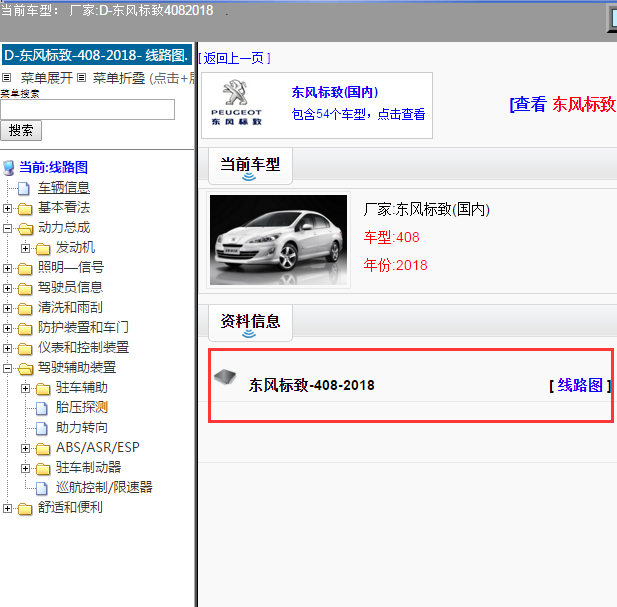Click the white Peugeot 408 car thumbnail
The image size is (617, 607).
[x=279, y=240]
